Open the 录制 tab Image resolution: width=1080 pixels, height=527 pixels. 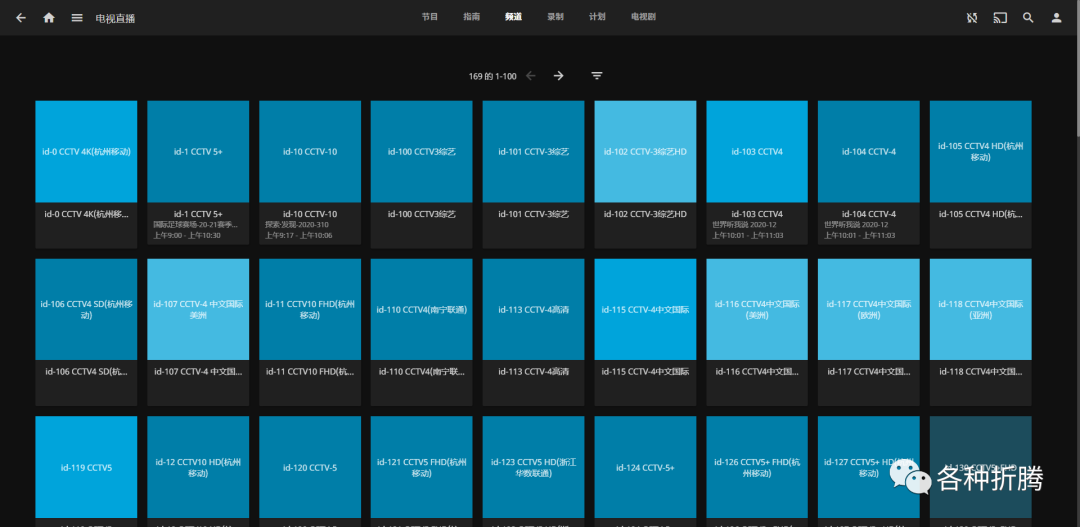[555, 17]
